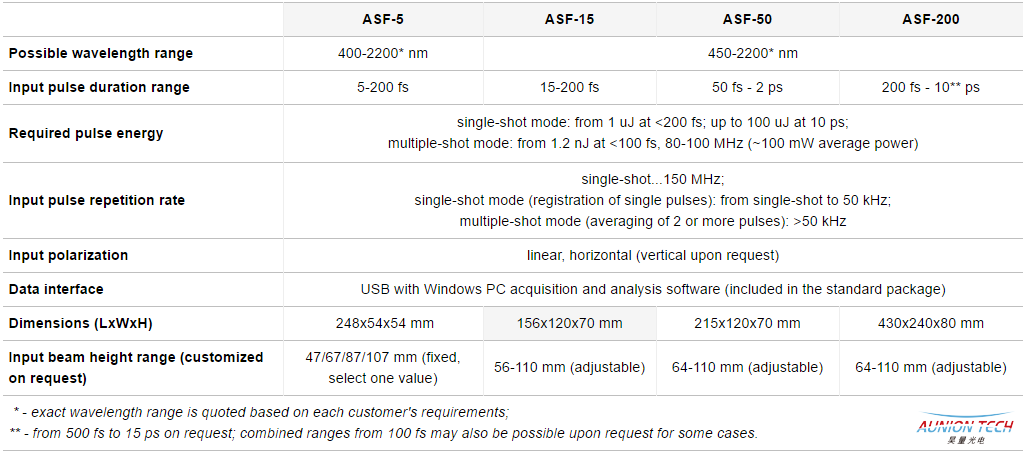
Task: Select the ASF-5 column header
Action: coord(383,20)
